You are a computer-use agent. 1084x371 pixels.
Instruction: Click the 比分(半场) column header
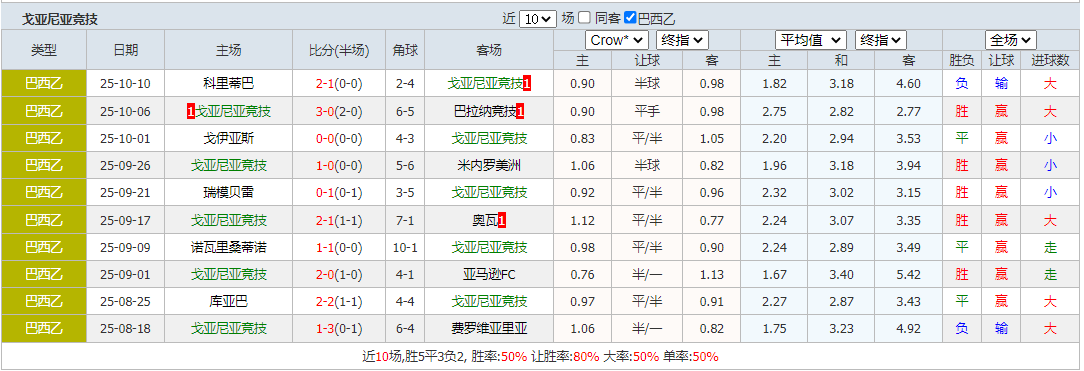339,50
